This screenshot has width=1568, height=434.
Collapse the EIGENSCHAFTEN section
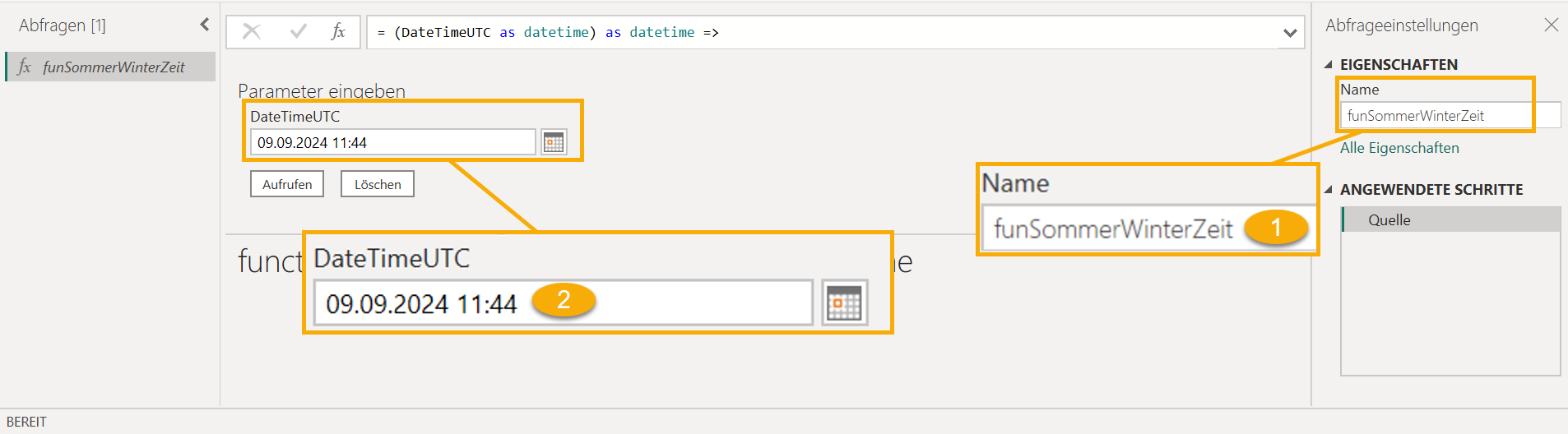click(x=1328, y=64)
